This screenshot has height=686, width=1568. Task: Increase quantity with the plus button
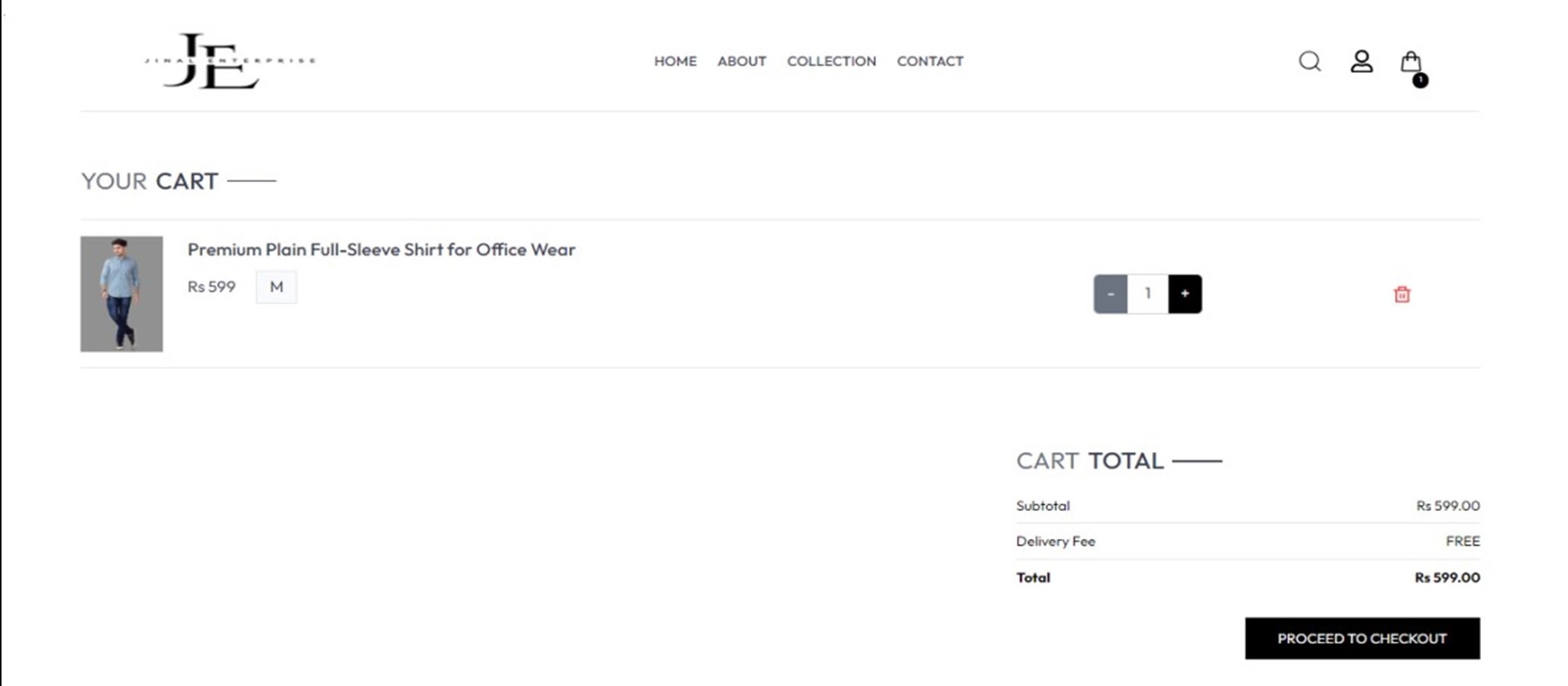coord(1185,294)
